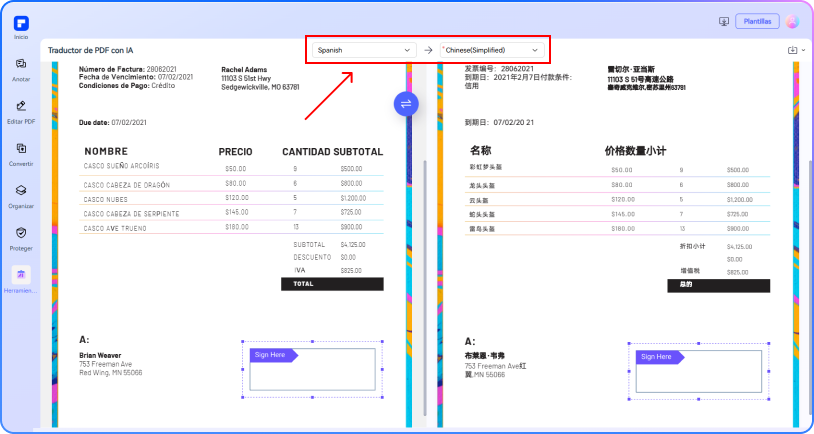Click the 增值税 label in translated document
The image size is (814, 434).
coord(690,271)
